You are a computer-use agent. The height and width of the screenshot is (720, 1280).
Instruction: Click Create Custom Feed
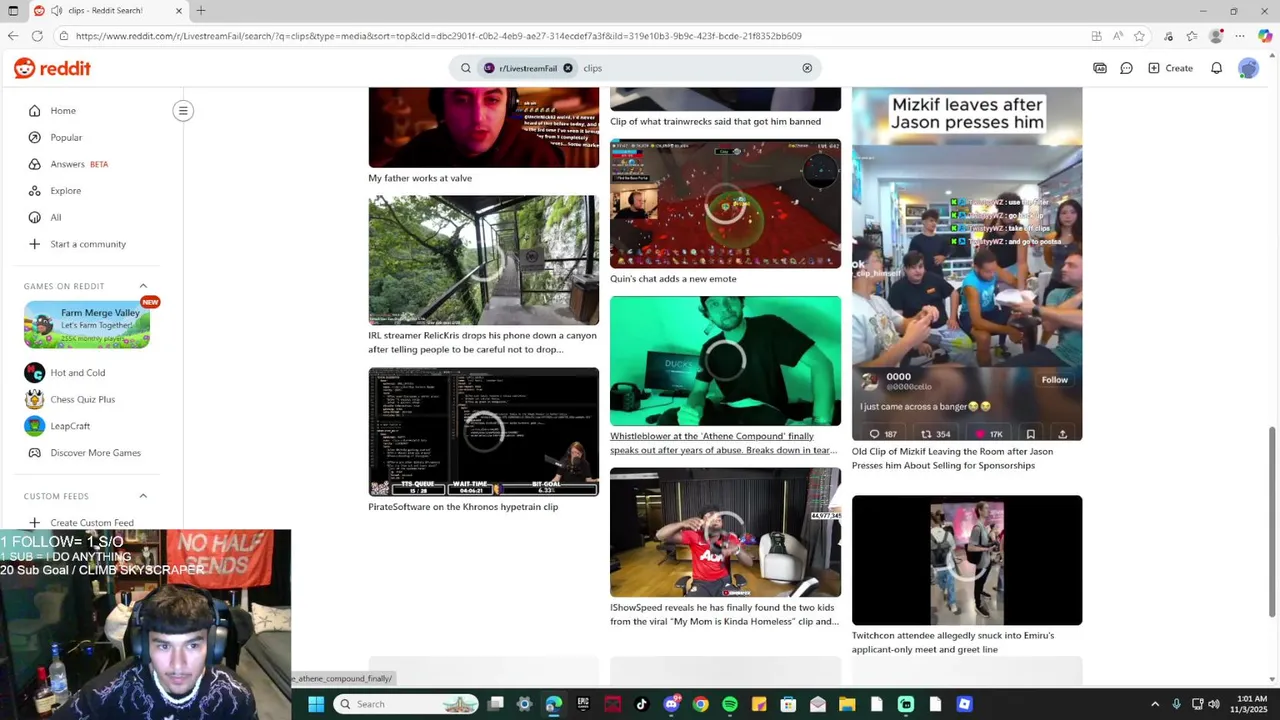(92, 523)
